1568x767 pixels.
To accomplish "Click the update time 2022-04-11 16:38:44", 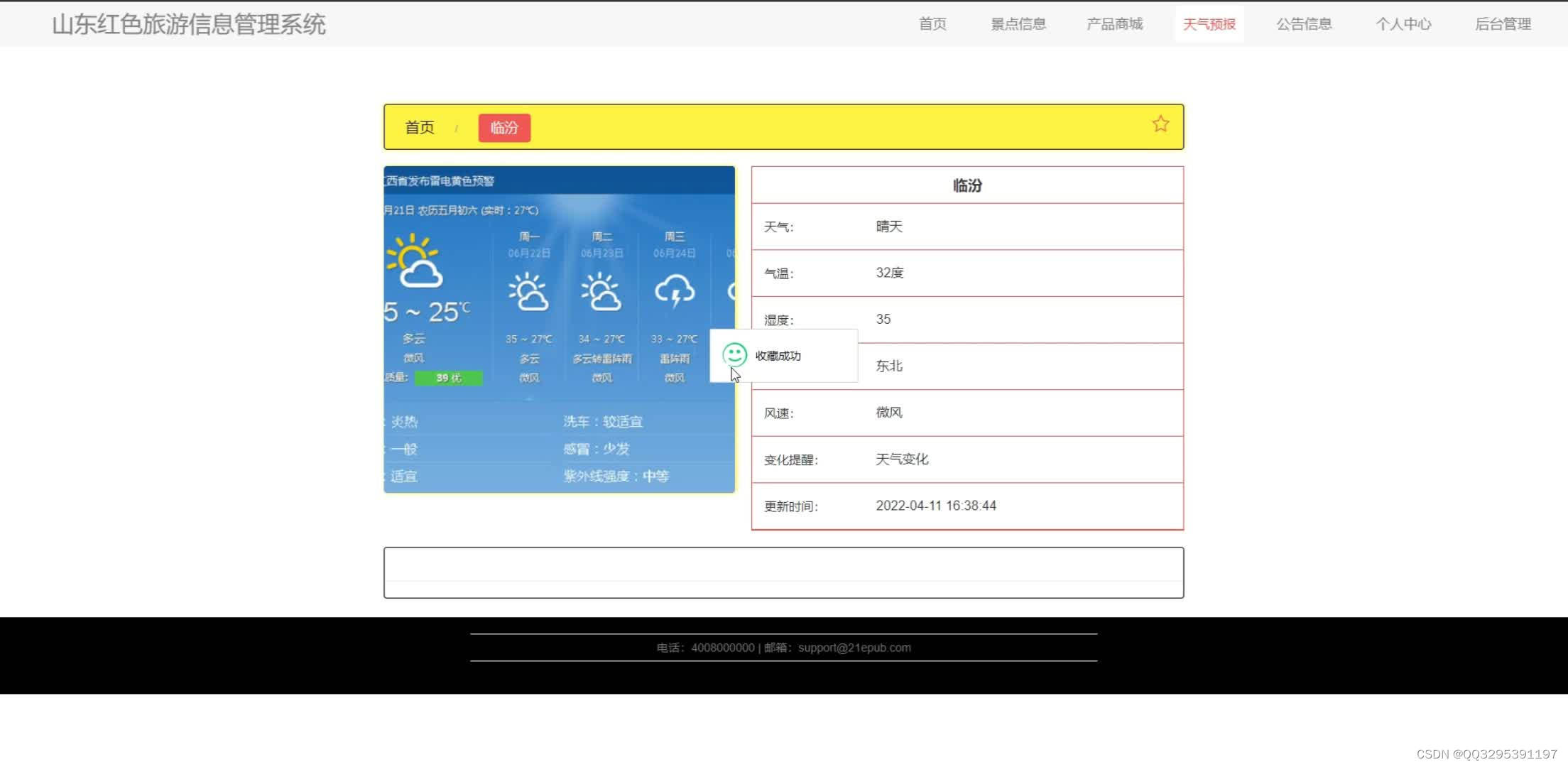I will pos(936,506).
